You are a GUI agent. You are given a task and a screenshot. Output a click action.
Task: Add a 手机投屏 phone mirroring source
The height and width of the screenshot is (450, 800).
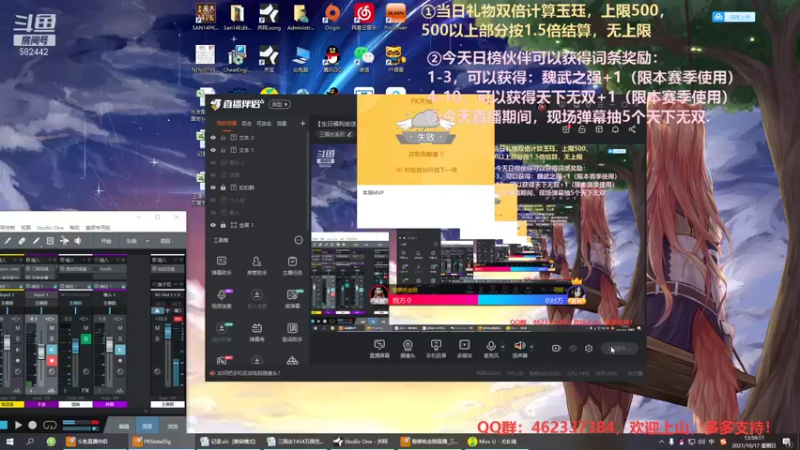pyautogui.click(x=436, y=349)
